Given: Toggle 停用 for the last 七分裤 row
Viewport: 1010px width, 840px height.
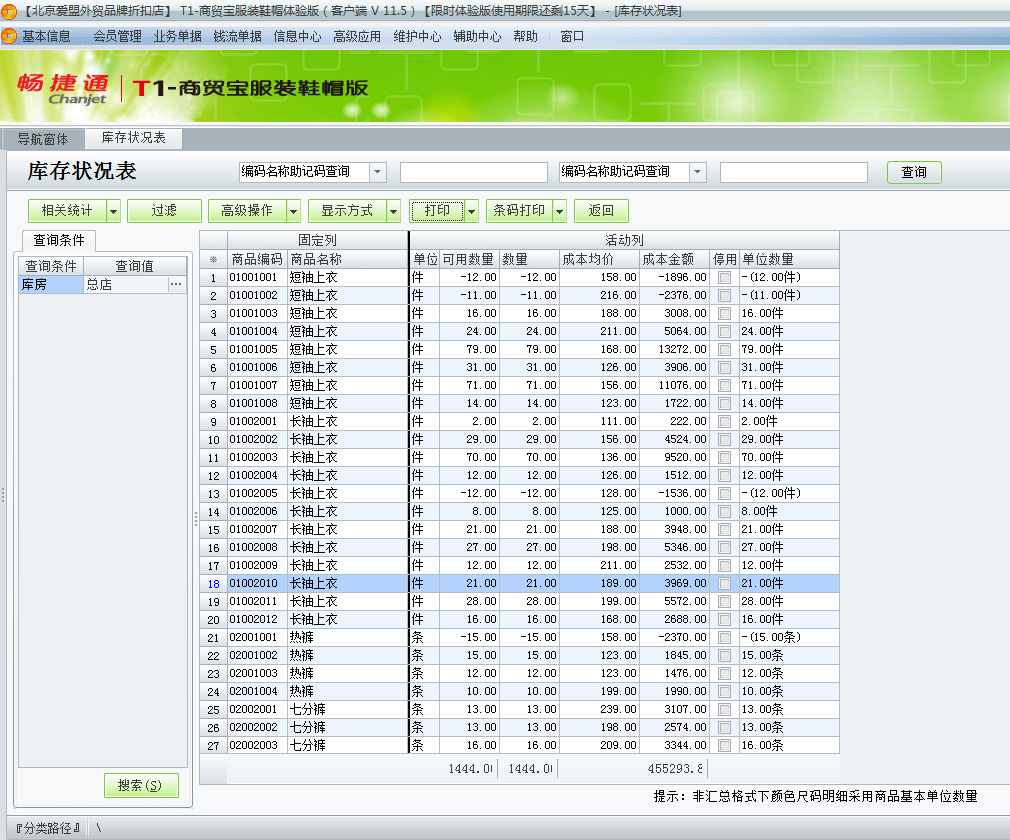Looking at the screenshot, I should coord(723,743).
